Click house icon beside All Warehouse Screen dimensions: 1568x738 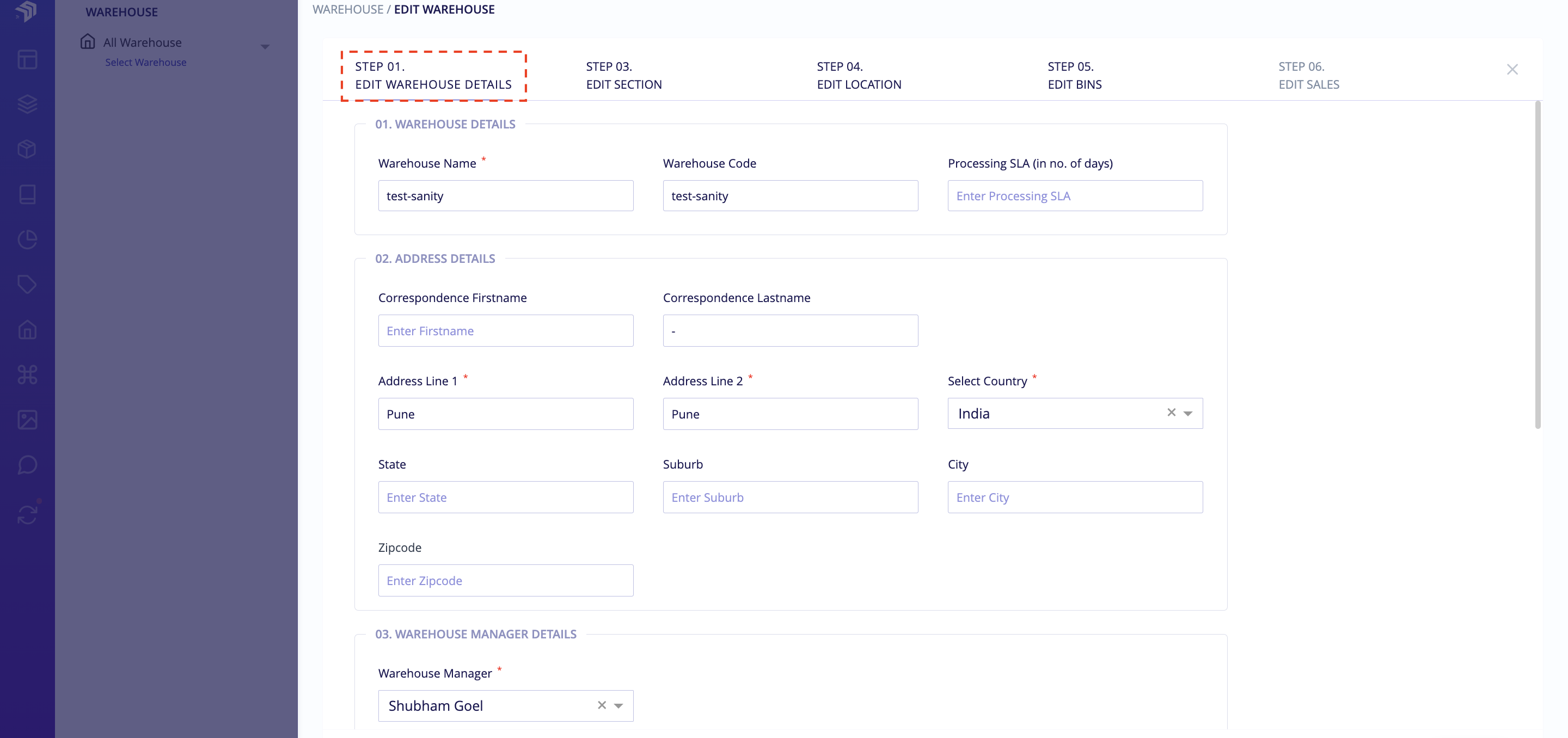pyautogui.click(x=88, y=41)
